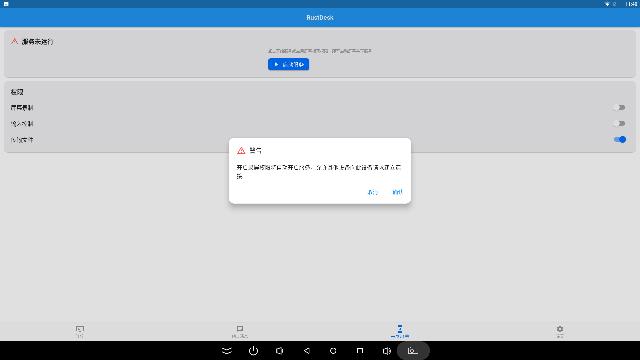The width and height of the screenshot is (640, 360).
Task: Disable the enabled file transfer switch
Action: 620,140
